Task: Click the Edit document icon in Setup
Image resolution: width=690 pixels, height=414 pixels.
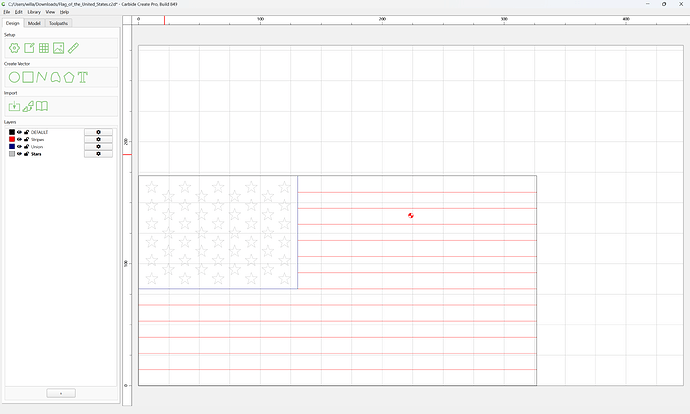Action: point(29,48)
